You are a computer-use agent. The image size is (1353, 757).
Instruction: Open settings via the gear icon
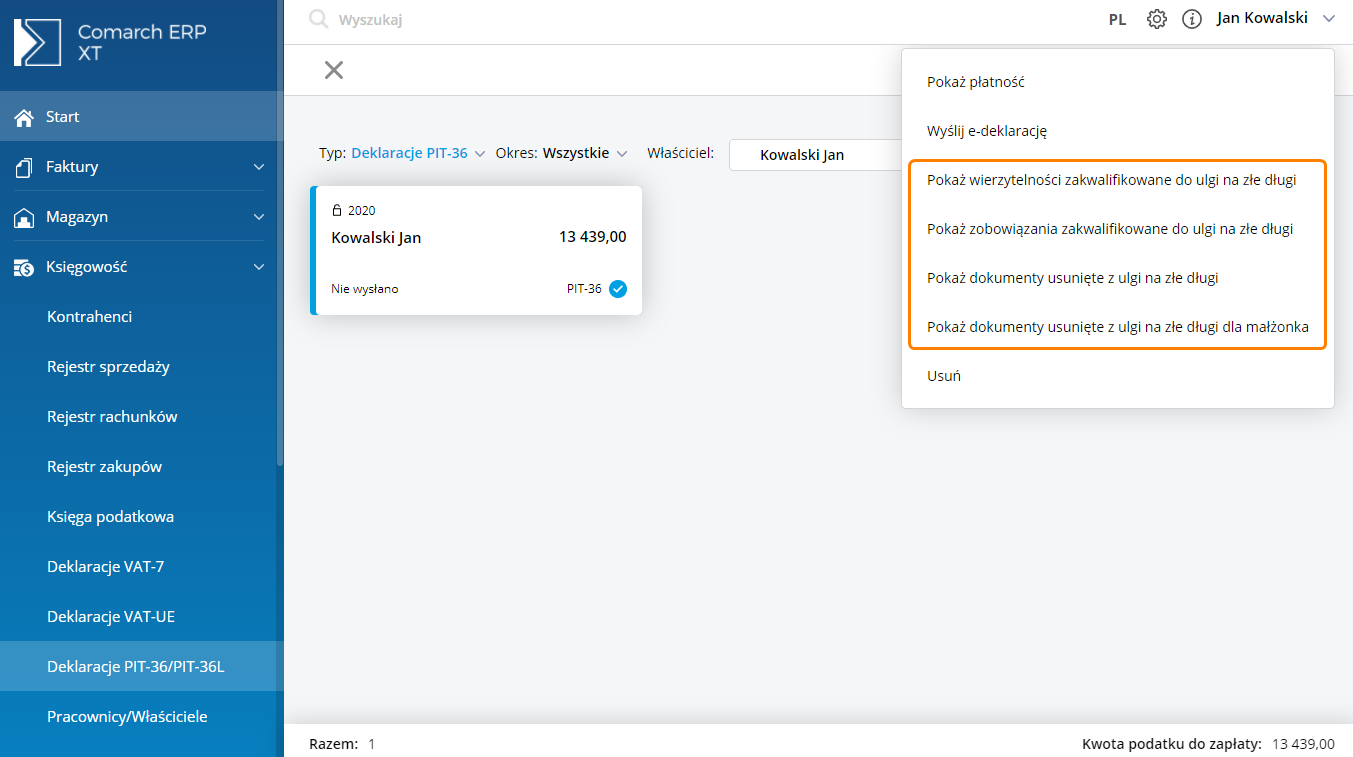(x=1157, y=19)
